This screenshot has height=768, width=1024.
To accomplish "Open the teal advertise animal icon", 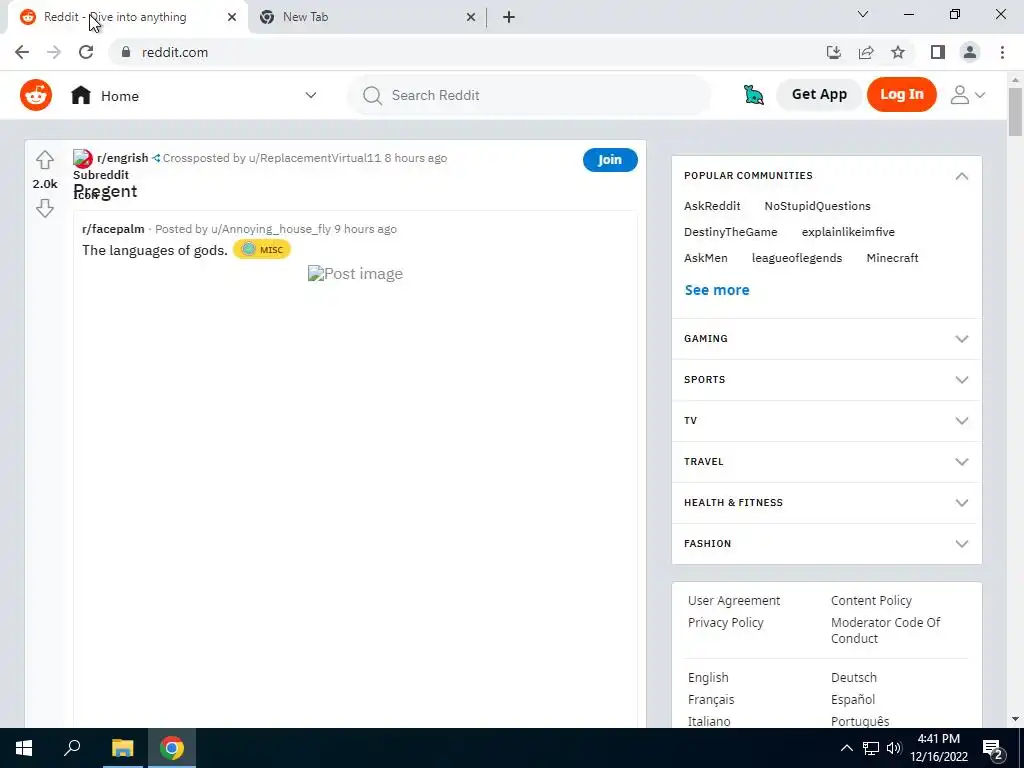I will pos(754,95).
